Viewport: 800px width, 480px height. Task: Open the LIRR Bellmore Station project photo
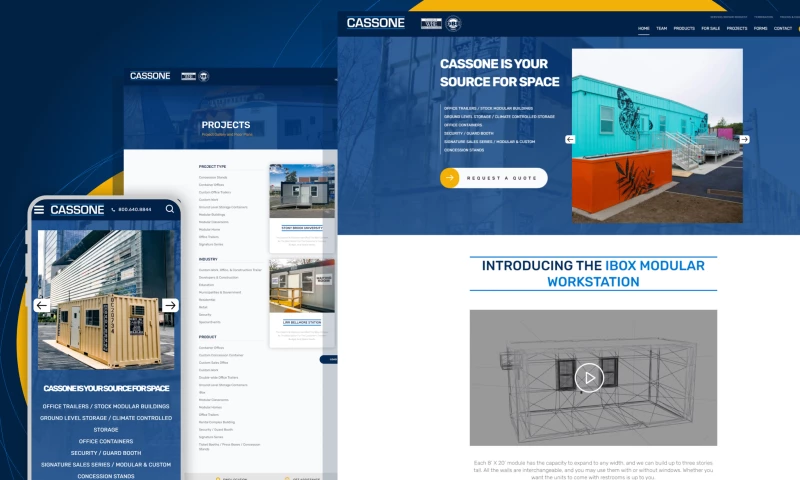tap(302, 286)
